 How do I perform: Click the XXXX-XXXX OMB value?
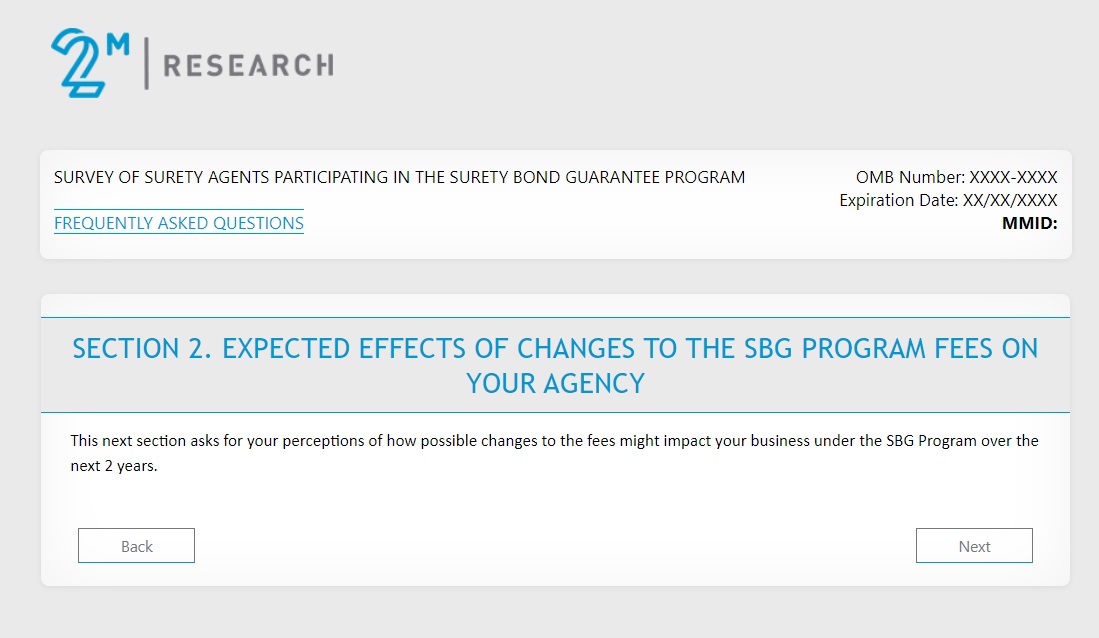1013,178
